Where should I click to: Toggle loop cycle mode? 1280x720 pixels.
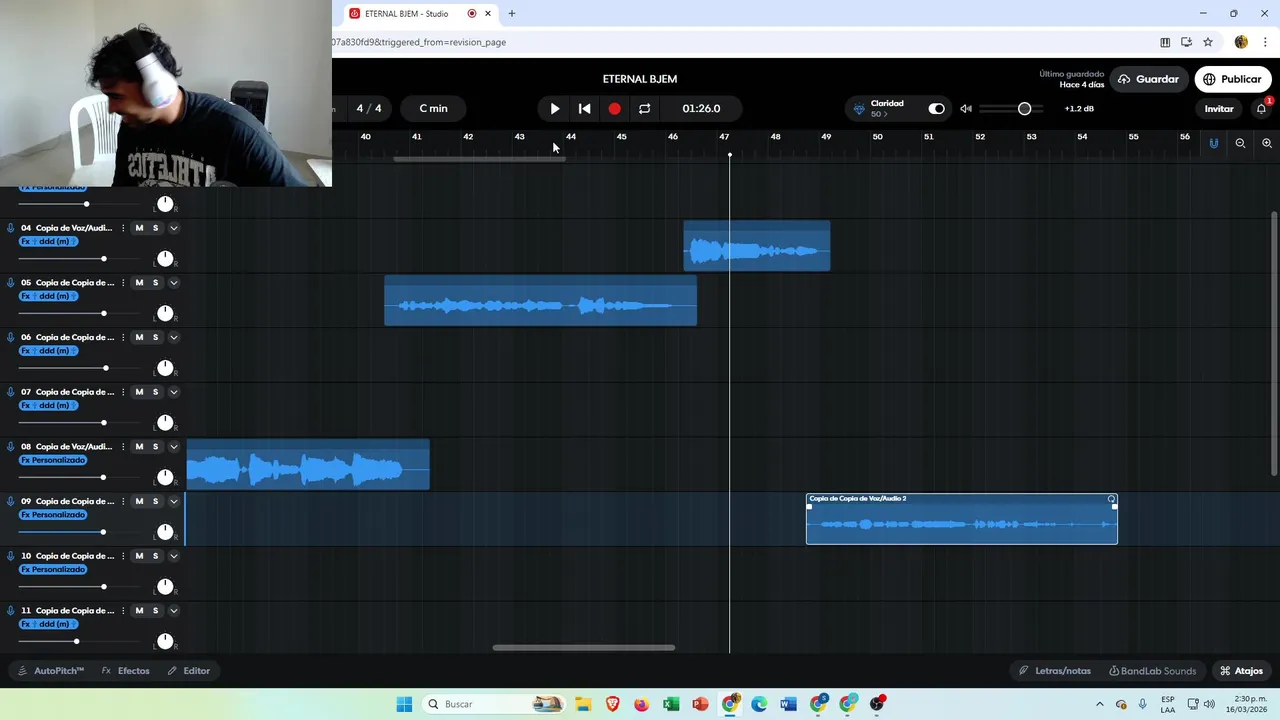644,108
